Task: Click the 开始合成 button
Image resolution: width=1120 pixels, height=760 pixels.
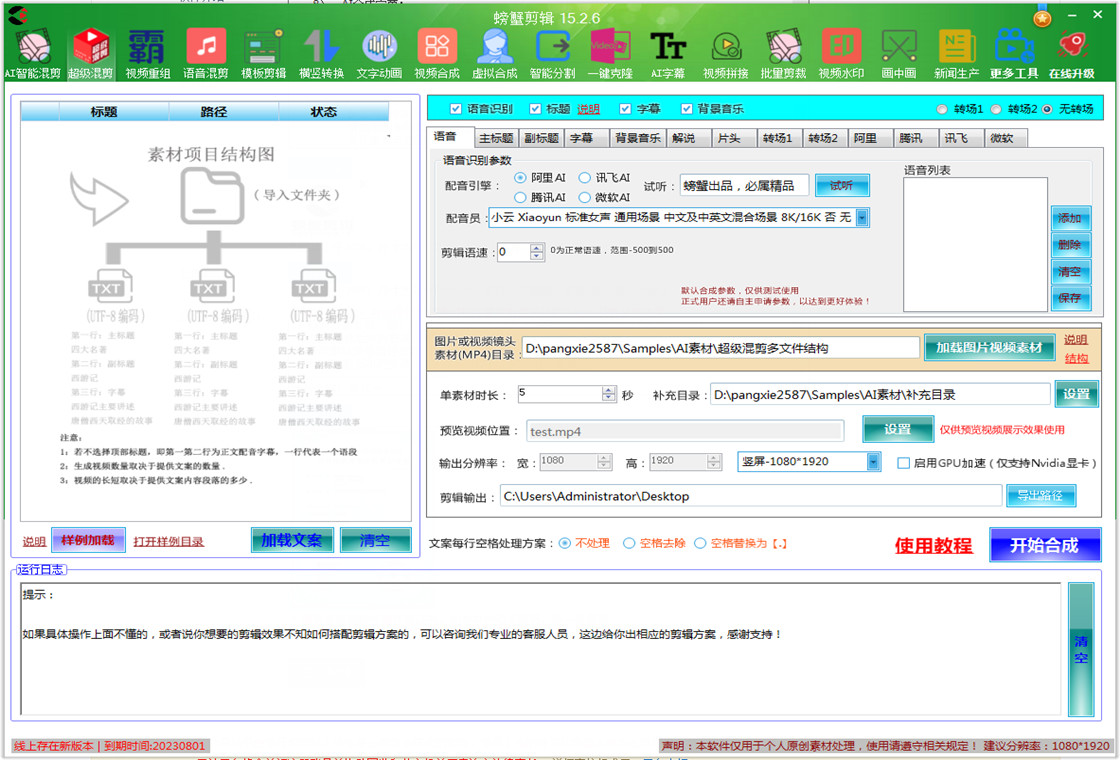Action: click(1044, 546)
